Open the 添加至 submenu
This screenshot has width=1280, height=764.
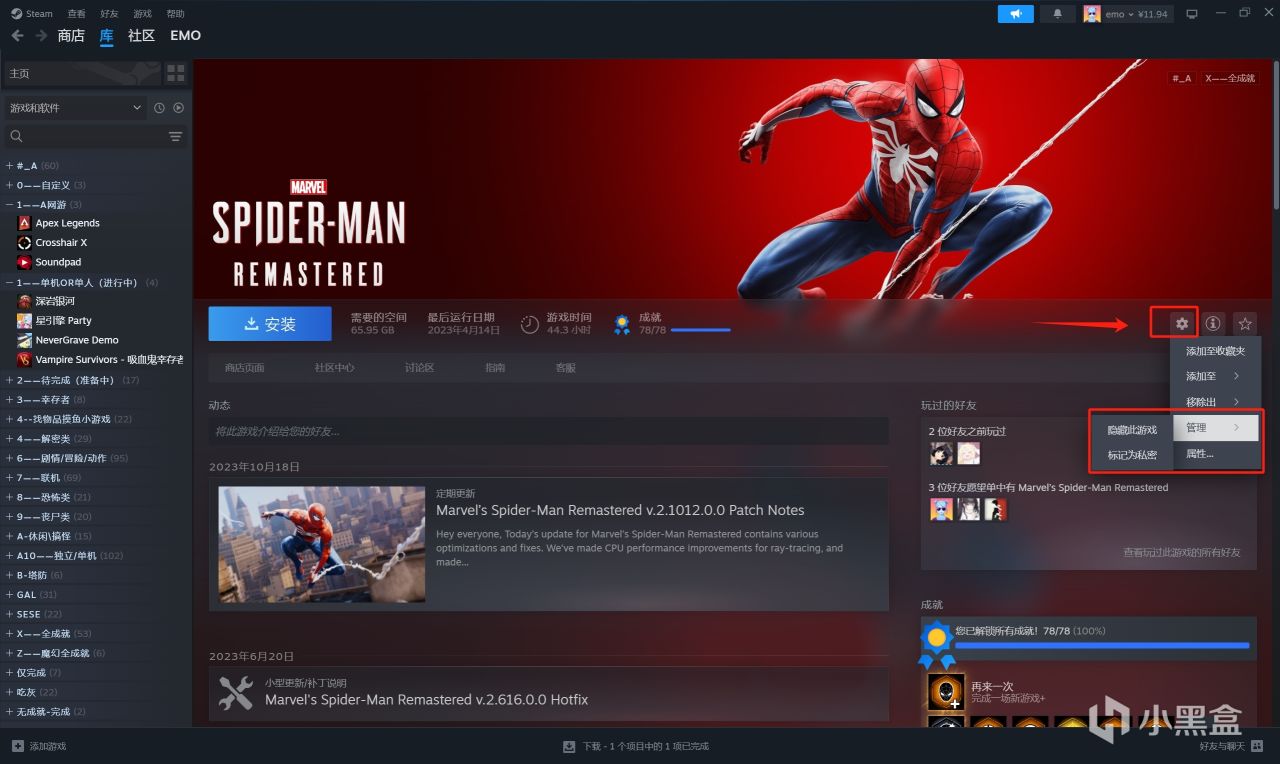pos(1215,376)
